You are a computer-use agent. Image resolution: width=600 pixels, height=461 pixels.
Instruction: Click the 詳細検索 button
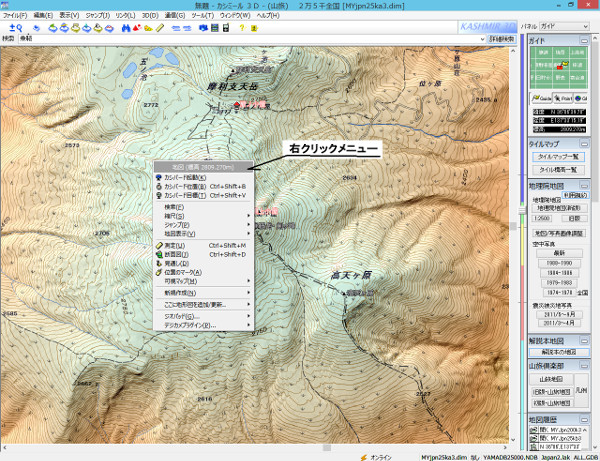click(502, 38)
